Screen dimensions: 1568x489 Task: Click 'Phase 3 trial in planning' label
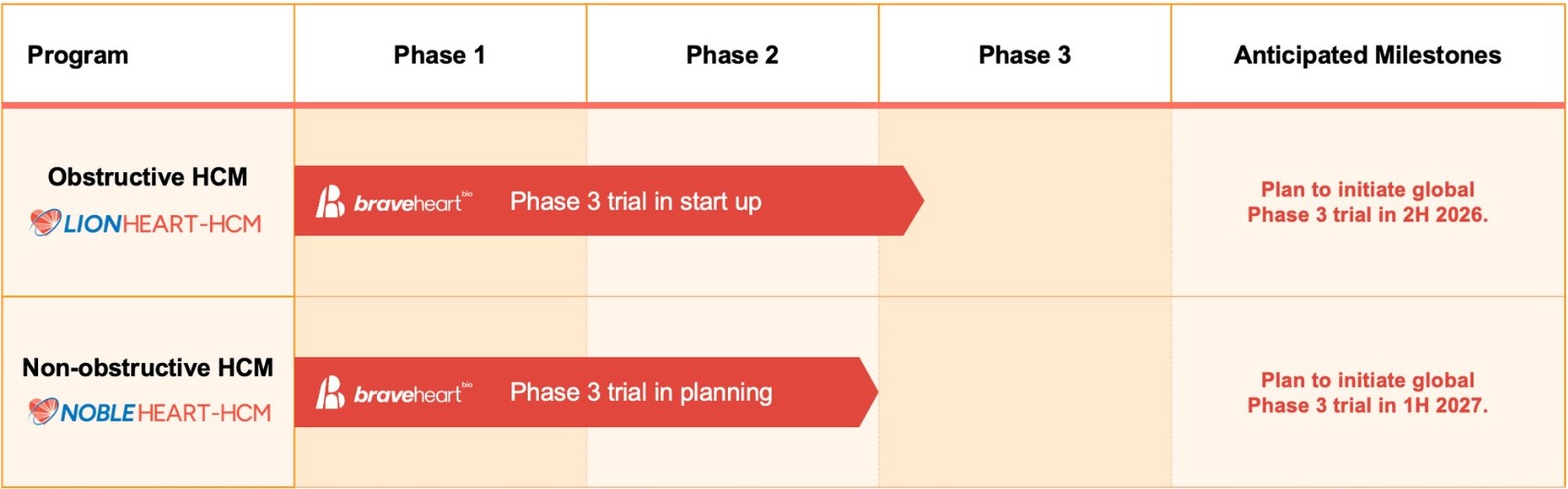tap(641, 393)
